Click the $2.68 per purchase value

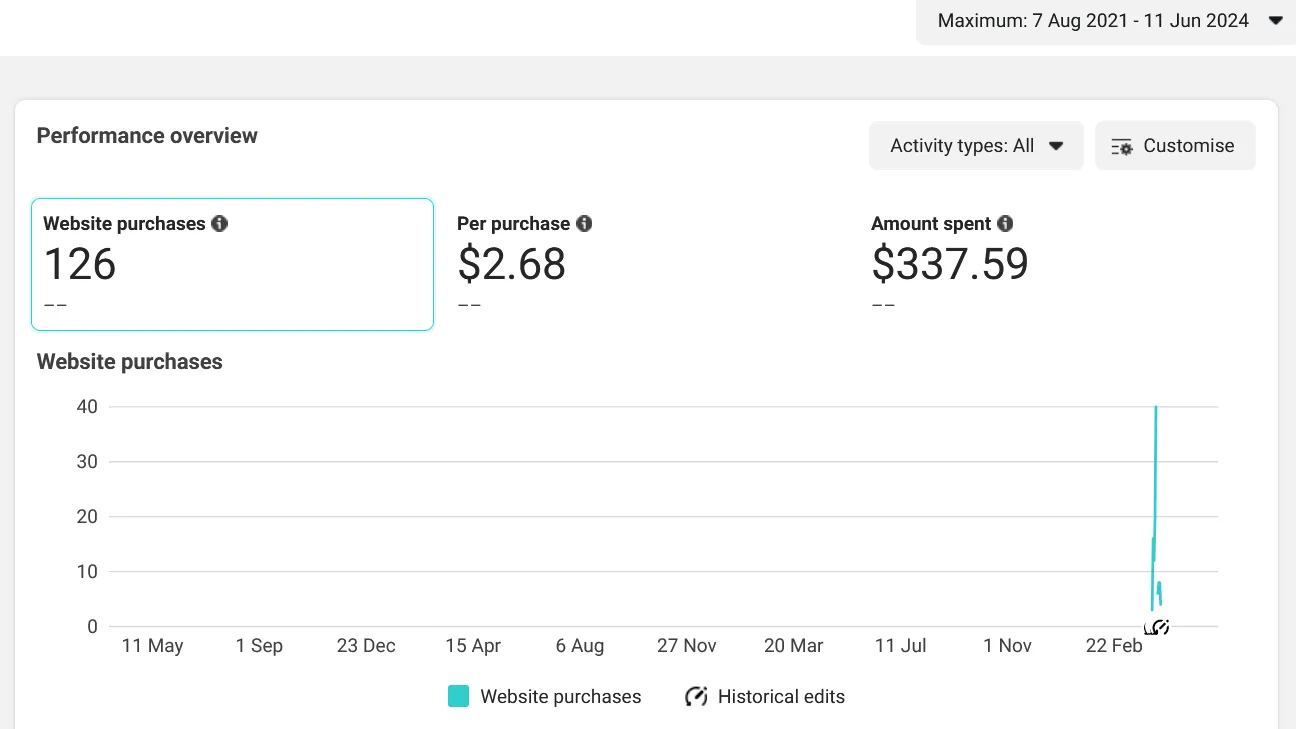click(511, 264)
